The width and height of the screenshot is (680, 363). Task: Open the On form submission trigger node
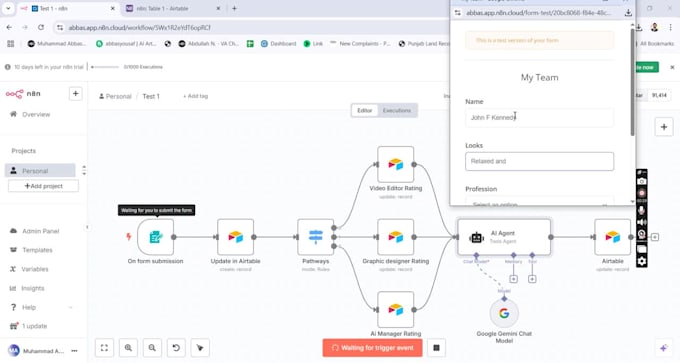(155, 237)
